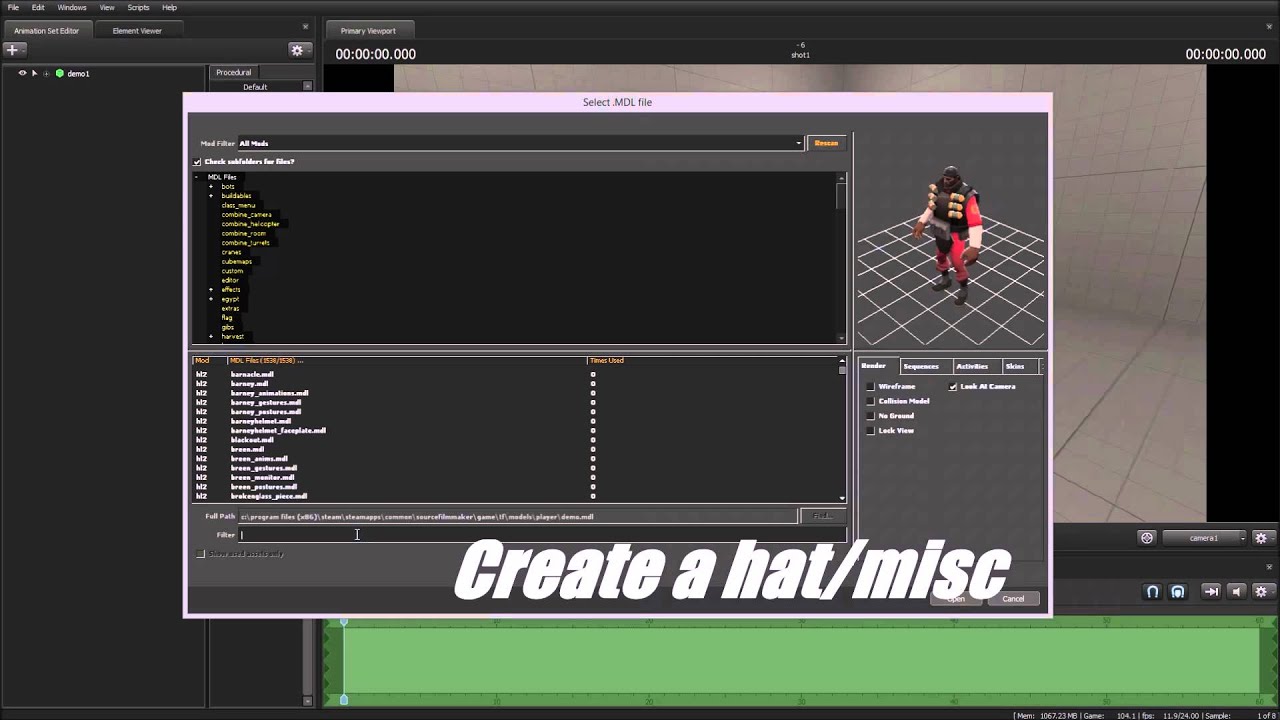Enable the No Ground checkbox
This screenshot has height=720, width=1280.
click(871, 416)
